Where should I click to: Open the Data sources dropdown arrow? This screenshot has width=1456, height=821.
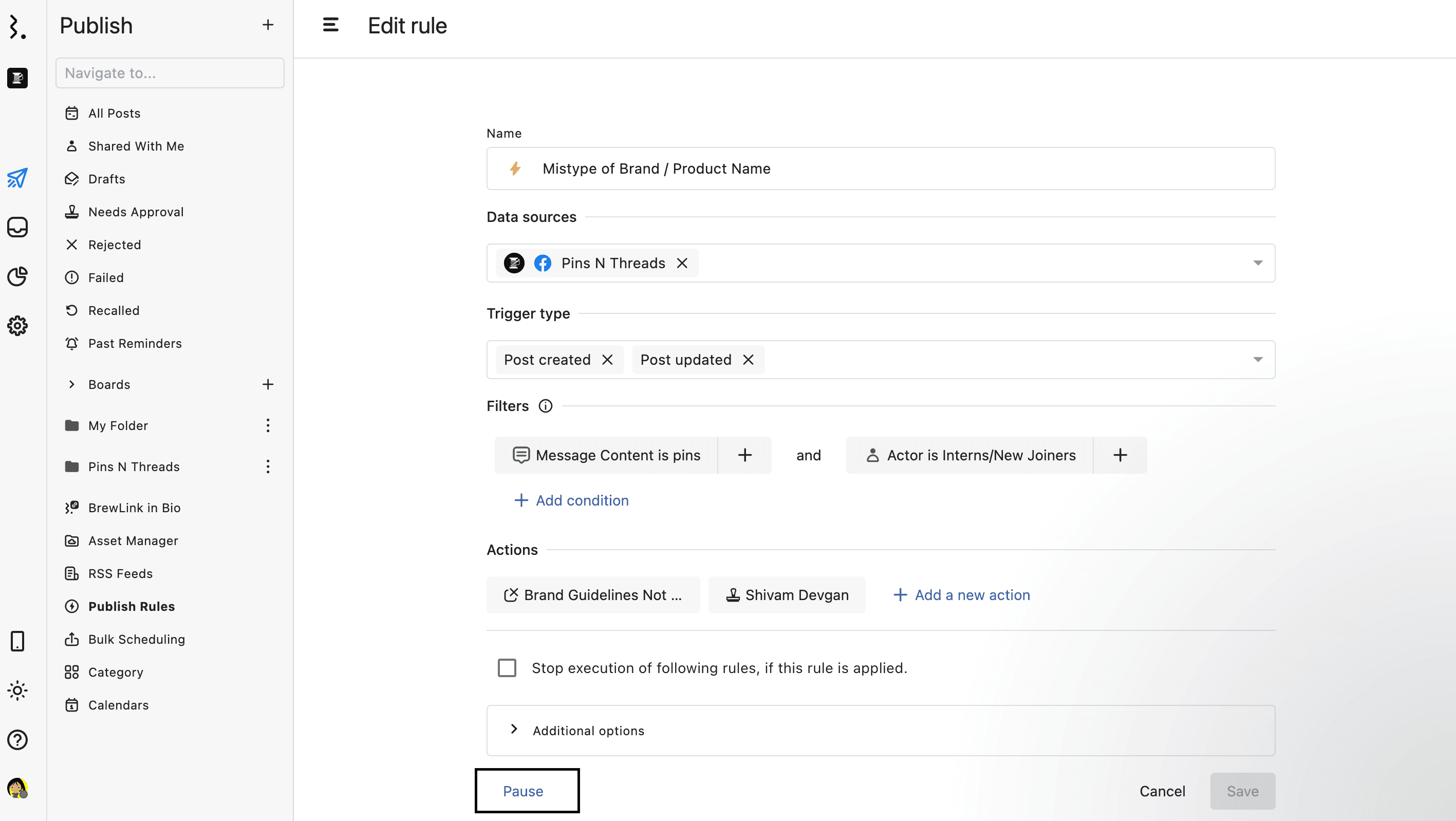pos(1258,264)
